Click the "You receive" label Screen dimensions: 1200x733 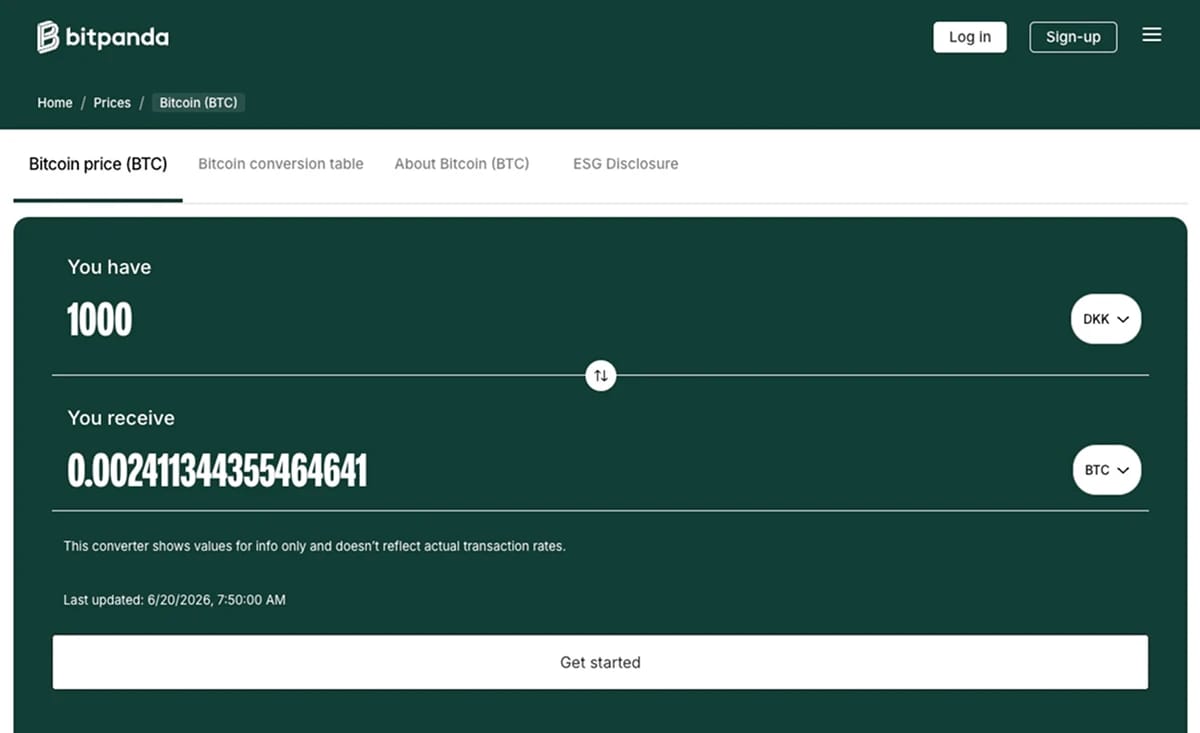pyautogui.click(x=121, y=418)
